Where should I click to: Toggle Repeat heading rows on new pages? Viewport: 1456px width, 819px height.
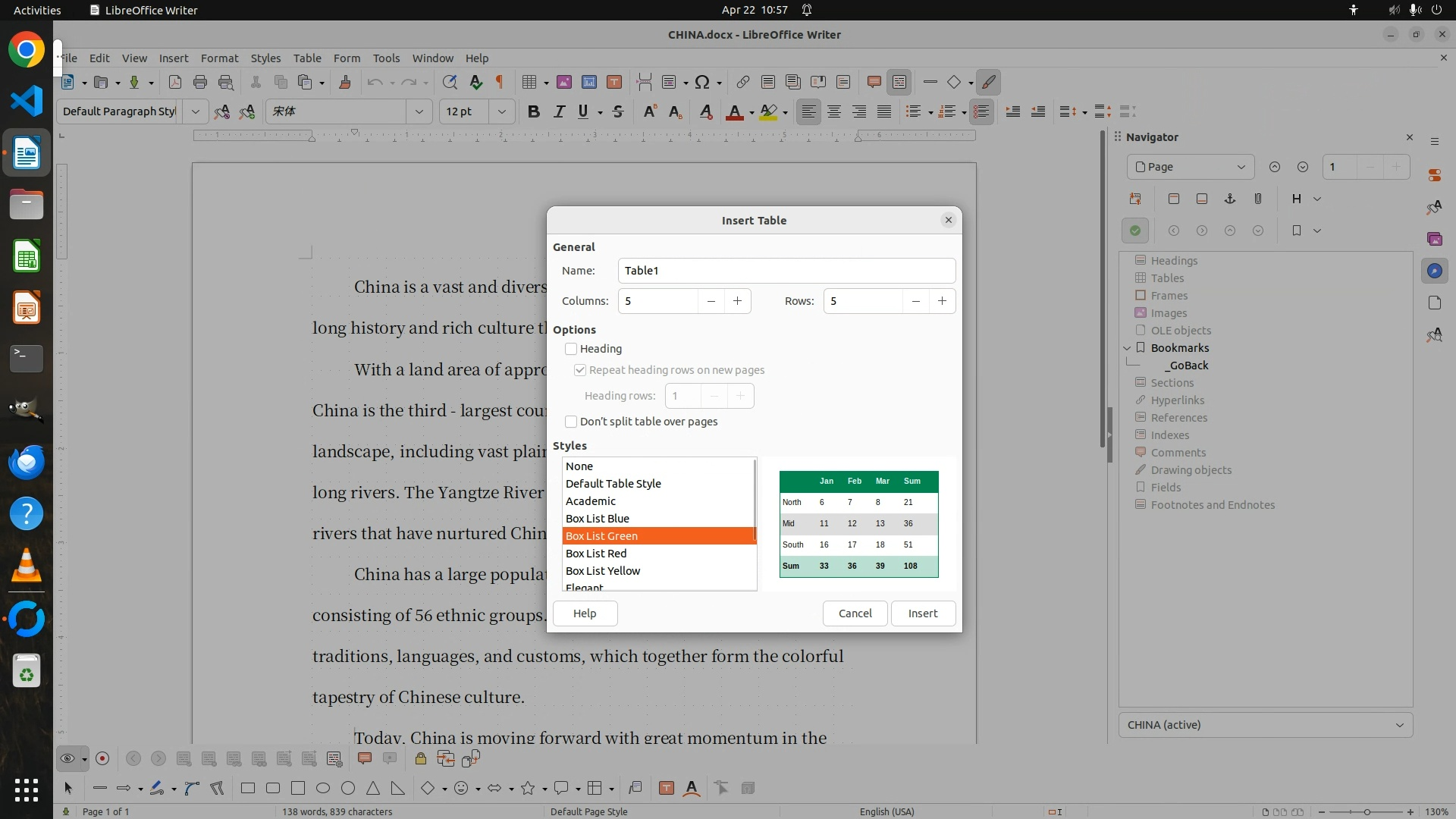(580, 370)
